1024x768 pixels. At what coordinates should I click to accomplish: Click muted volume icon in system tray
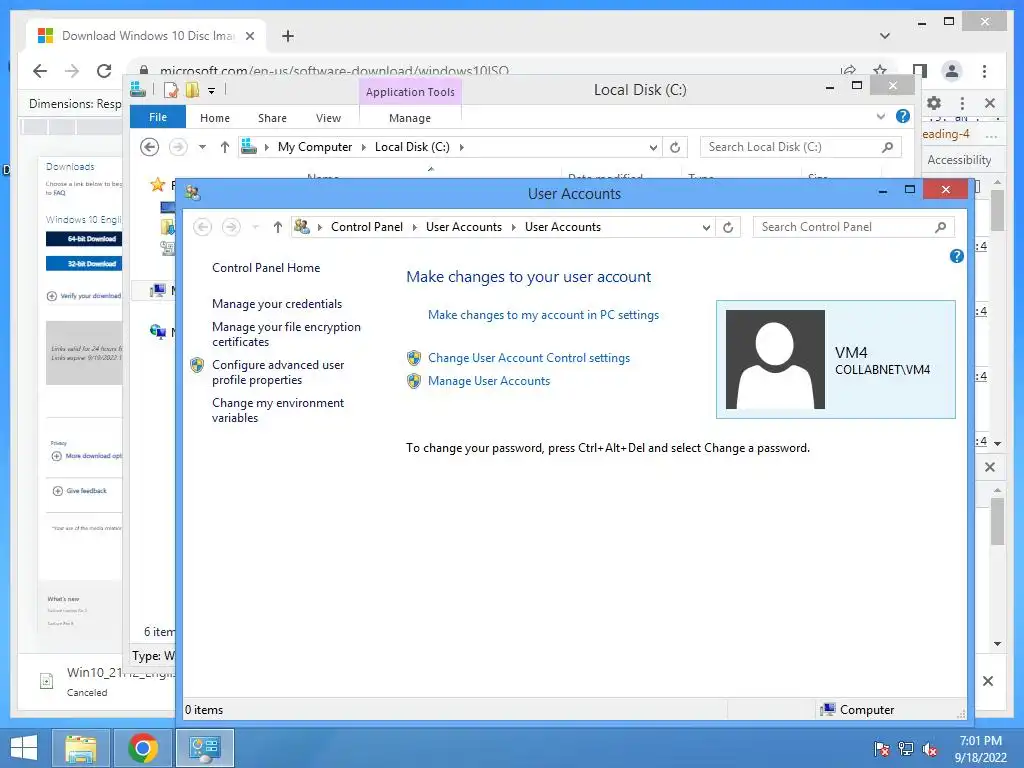click(x=930, y=749)
